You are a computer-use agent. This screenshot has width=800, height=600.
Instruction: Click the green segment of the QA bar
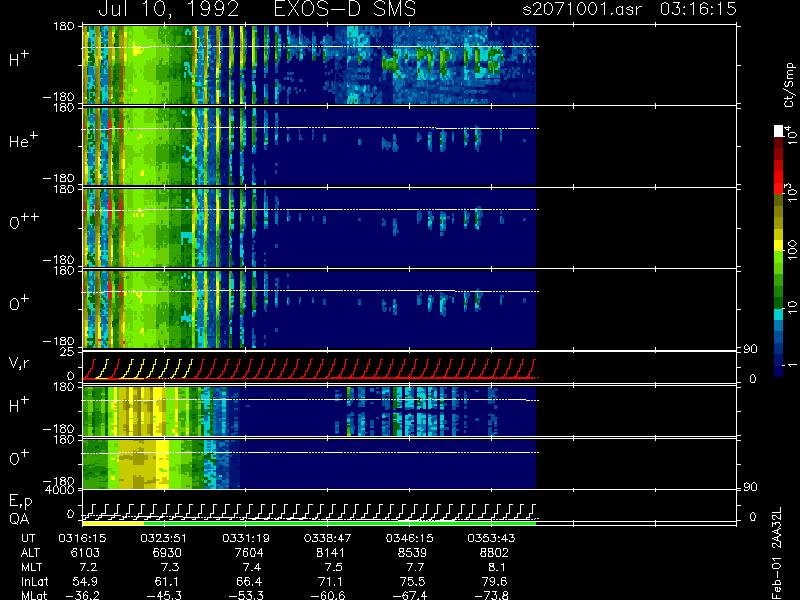pos(340,523)
